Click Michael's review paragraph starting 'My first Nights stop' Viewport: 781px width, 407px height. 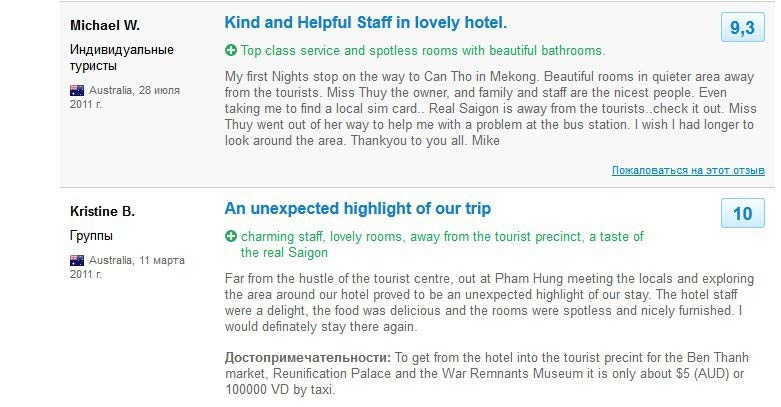(x=491, y=109)
